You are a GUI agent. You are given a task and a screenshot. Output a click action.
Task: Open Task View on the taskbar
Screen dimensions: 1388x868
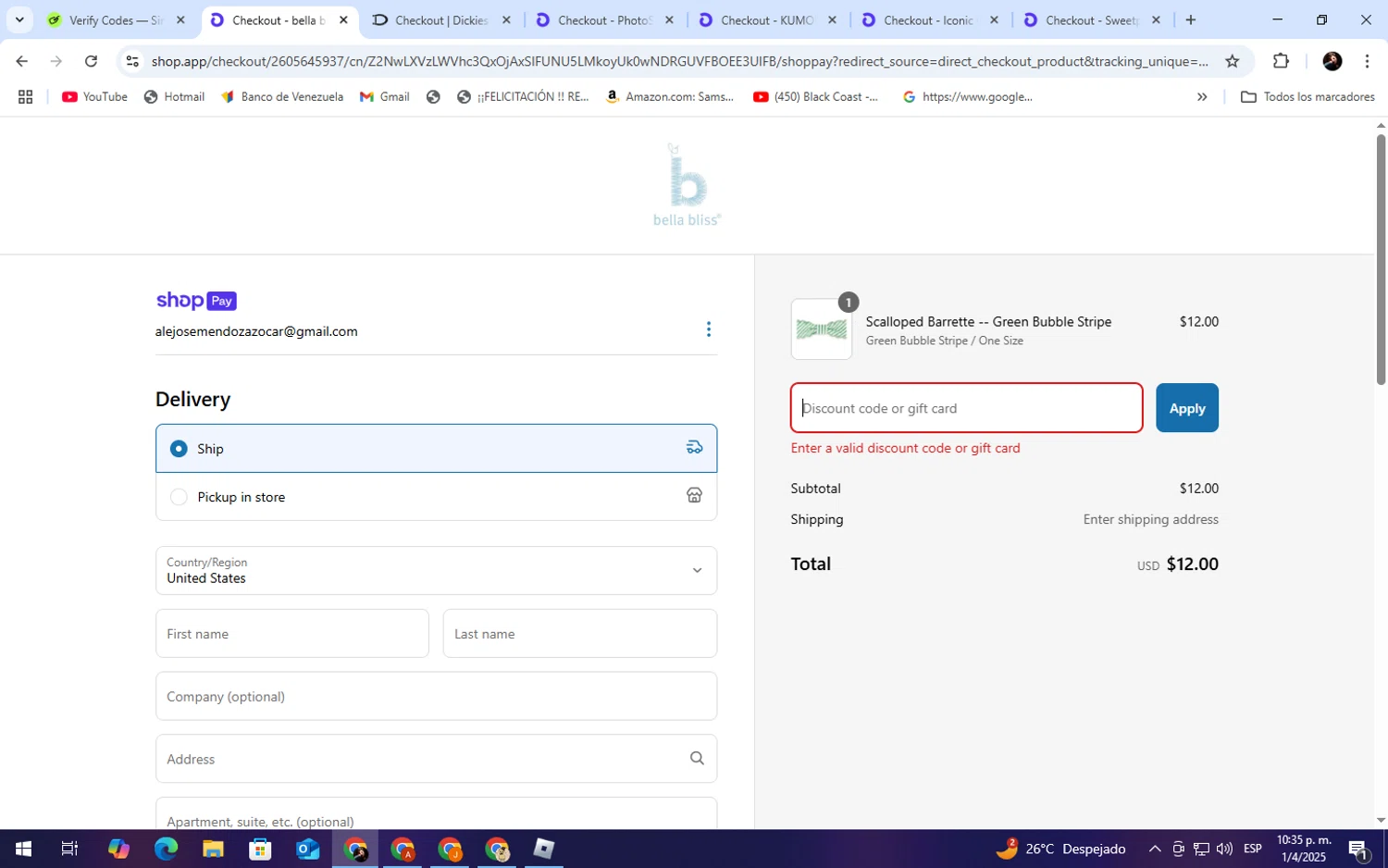69,849
